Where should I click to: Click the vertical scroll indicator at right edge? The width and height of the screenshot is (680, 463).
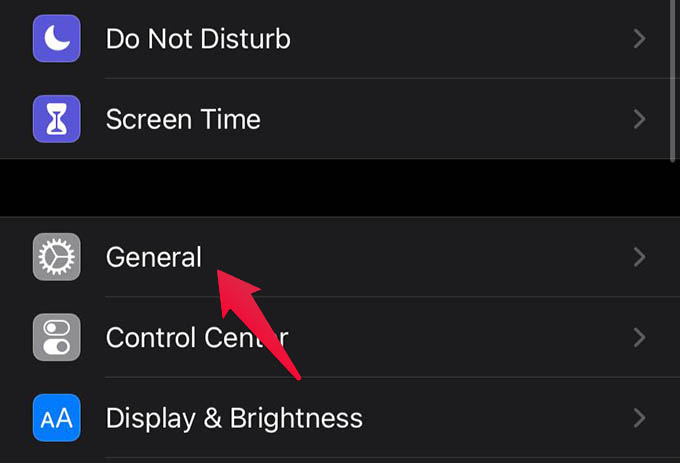coord(673,81)
